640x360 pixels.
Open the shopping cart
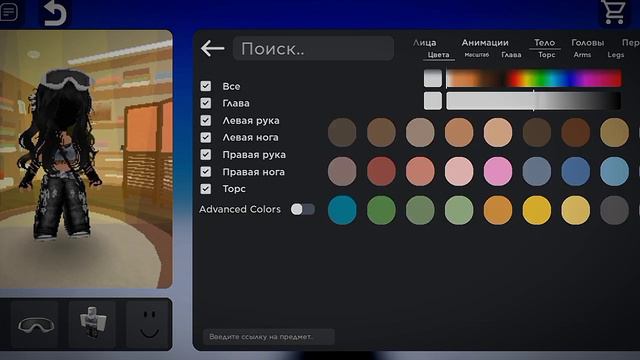613,12
